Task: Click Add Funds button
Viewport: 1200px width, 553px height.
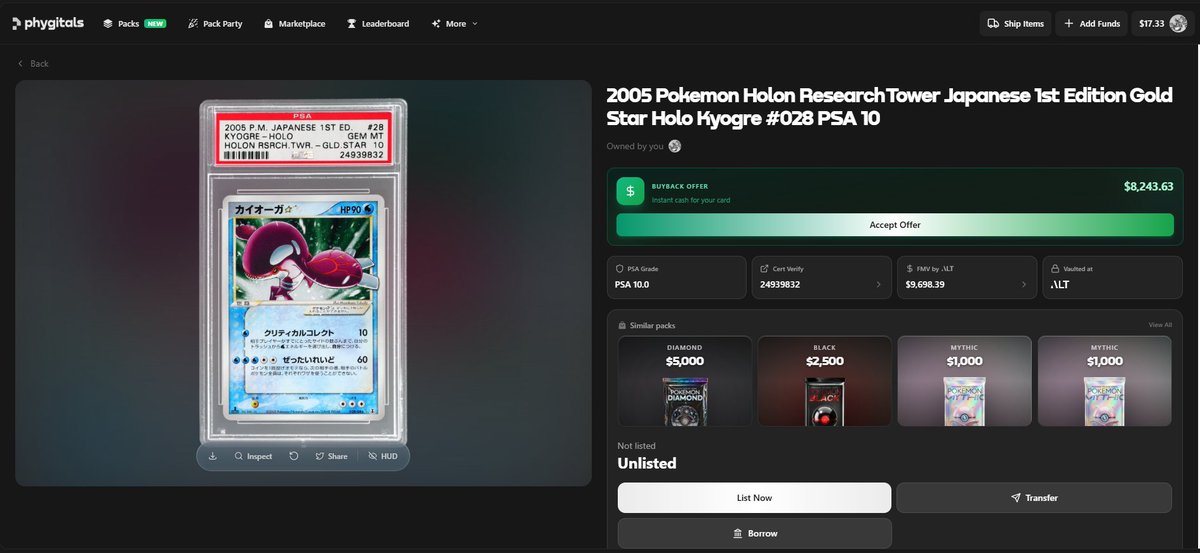Action: [1092, 23]
